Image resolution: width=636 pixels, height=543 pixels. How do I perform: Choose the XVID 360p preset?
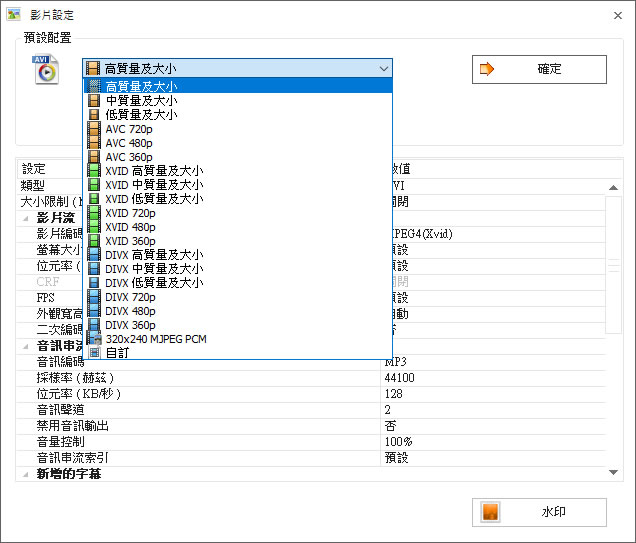point(238,241)
